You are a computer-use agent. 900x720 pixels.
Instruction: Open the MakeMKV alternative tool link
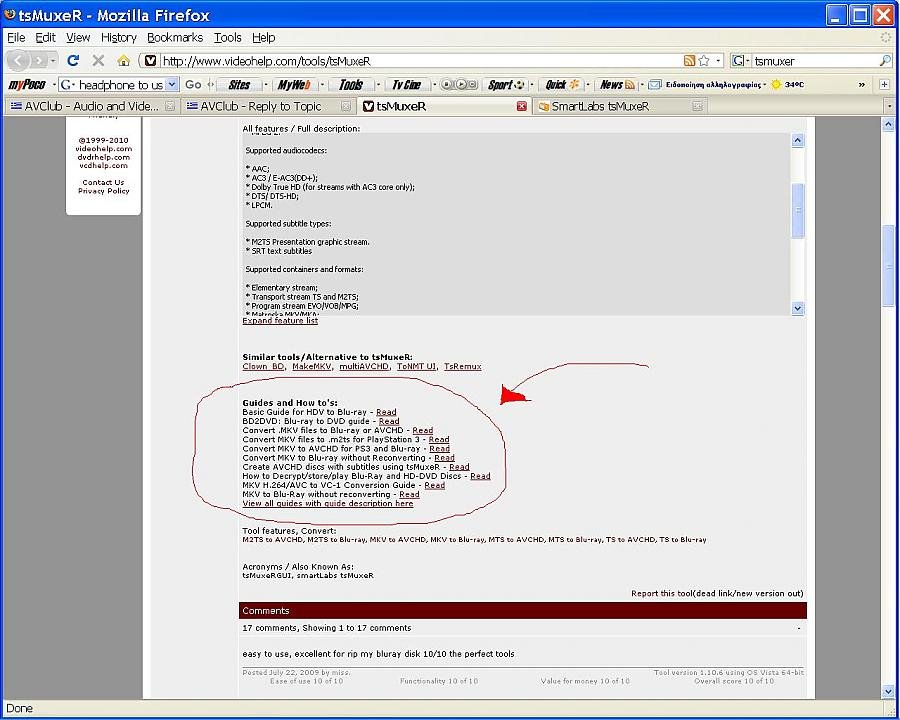311,367
